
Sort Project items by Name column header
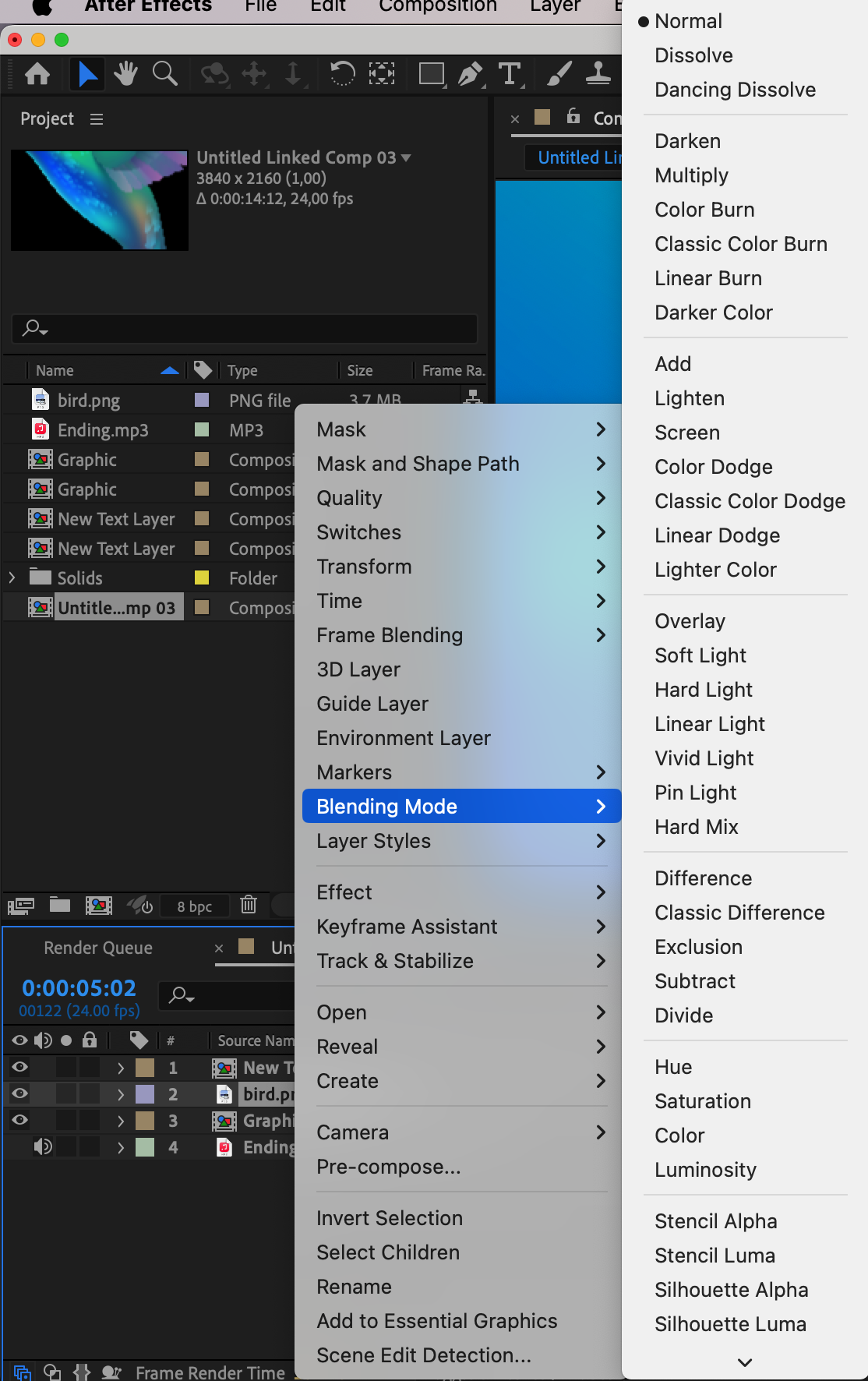[55, 371]
